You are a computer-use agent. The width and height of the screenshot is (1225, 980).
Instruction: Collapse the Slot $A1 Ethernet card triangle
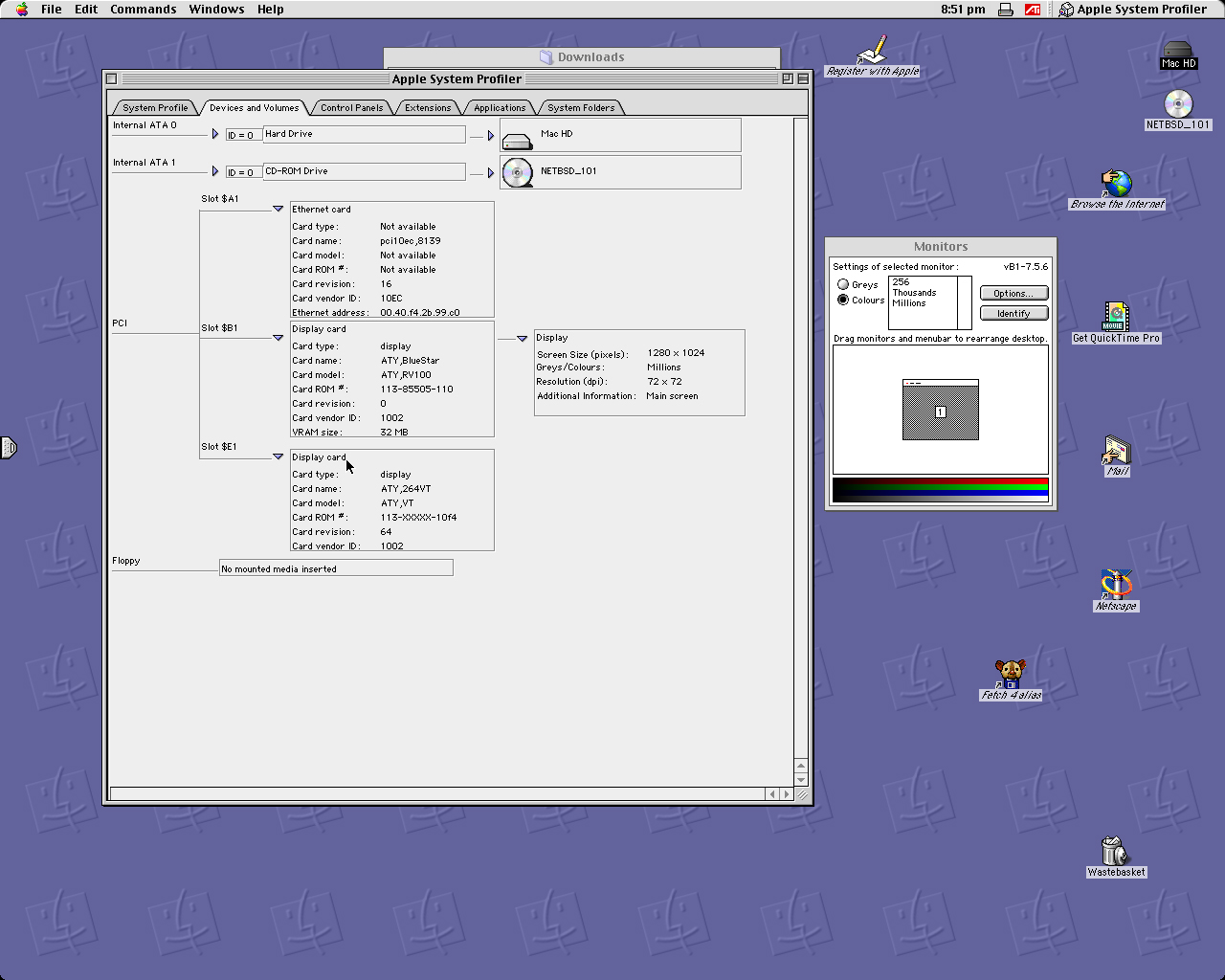coord(278,209)
